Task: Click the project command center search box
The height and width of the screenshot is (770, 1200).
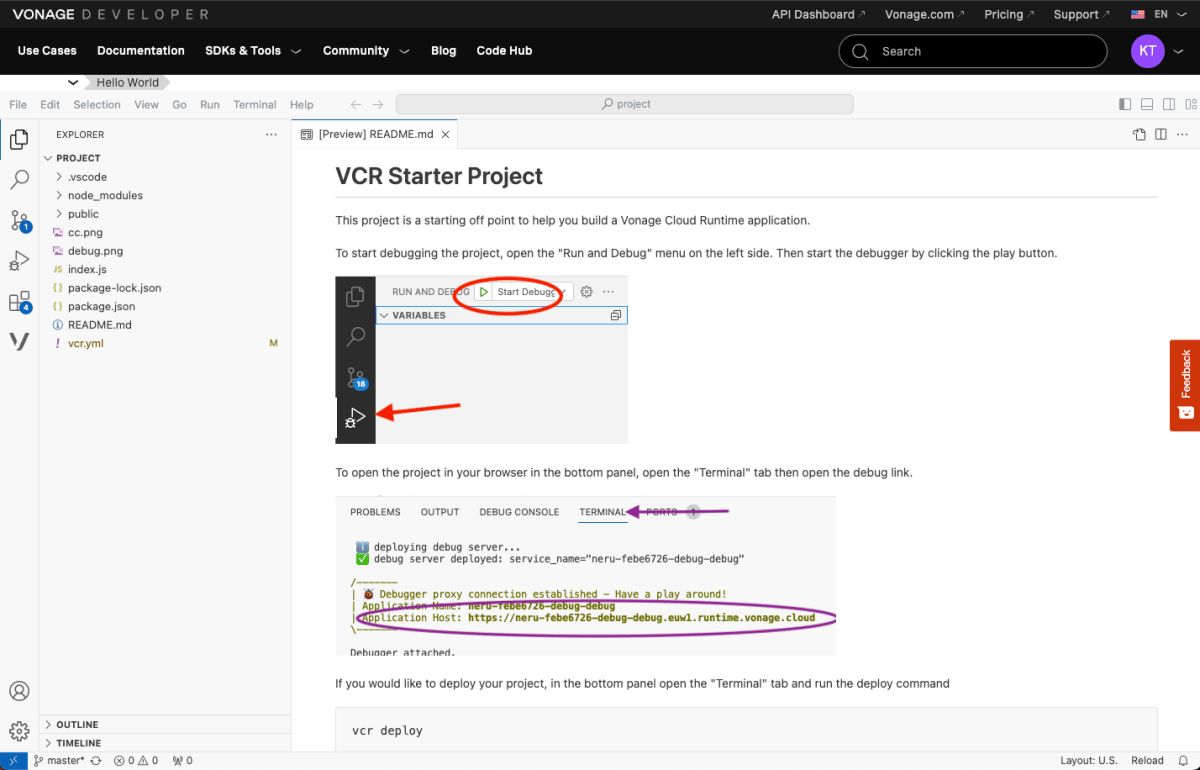Action: tap(625, 104)
